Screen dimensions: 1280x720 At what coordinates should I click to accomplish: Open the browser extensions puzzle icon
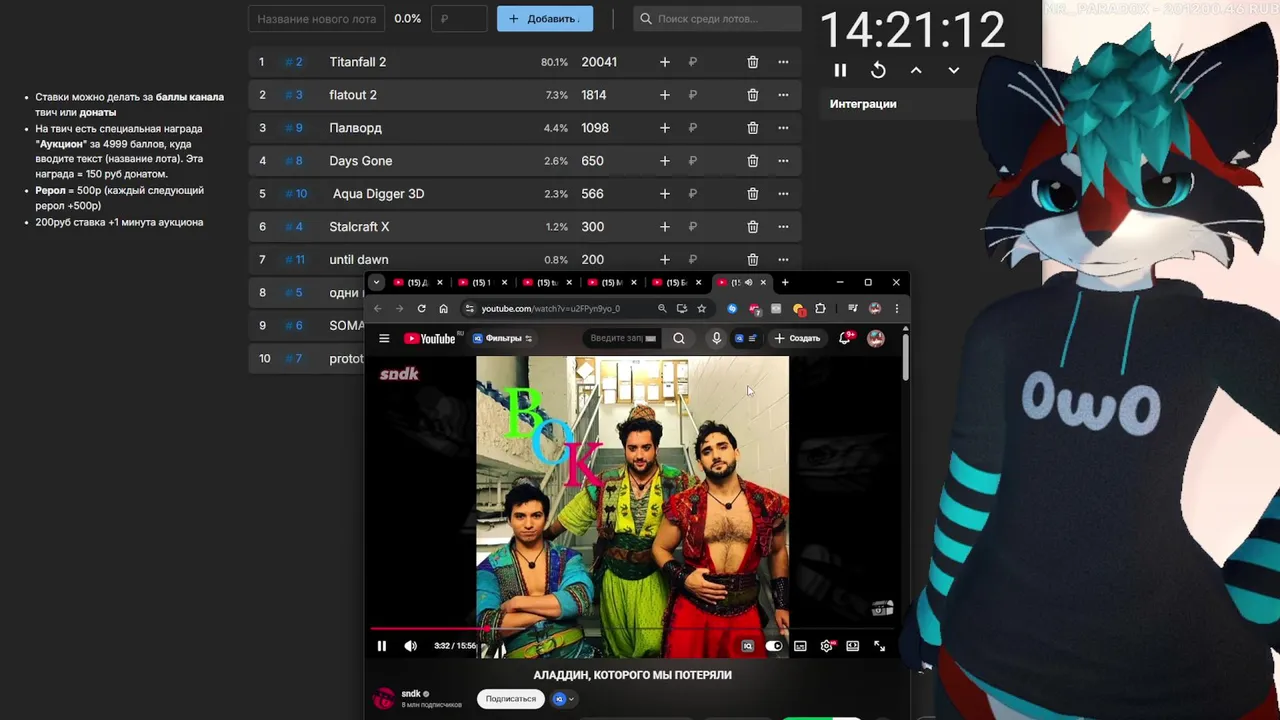click(821, 309)
